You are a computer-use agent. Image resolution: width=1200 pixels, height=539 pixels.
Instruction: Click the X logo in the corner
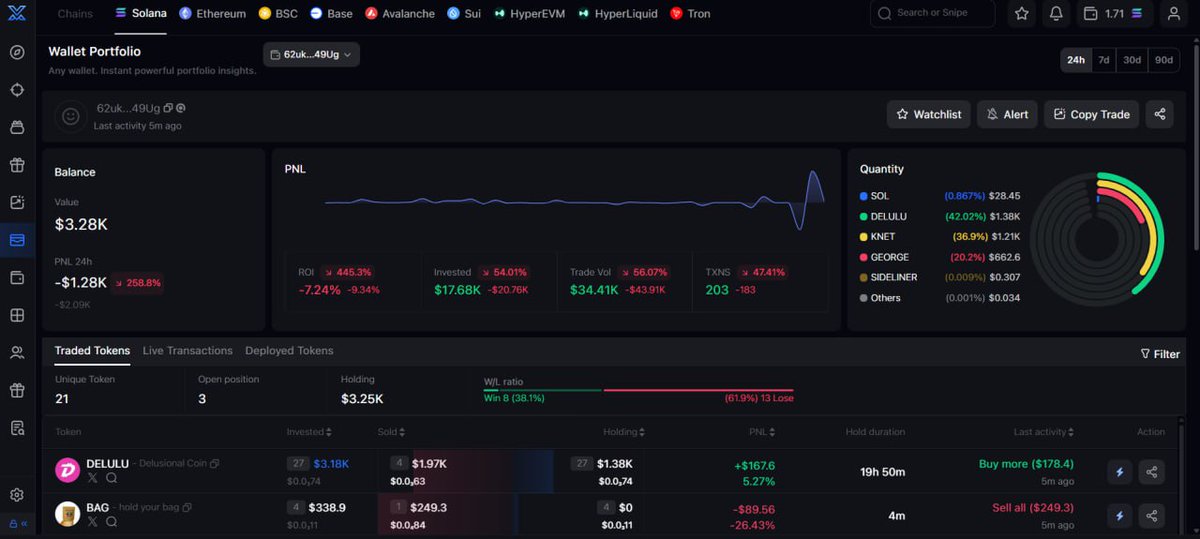[17, 14]
